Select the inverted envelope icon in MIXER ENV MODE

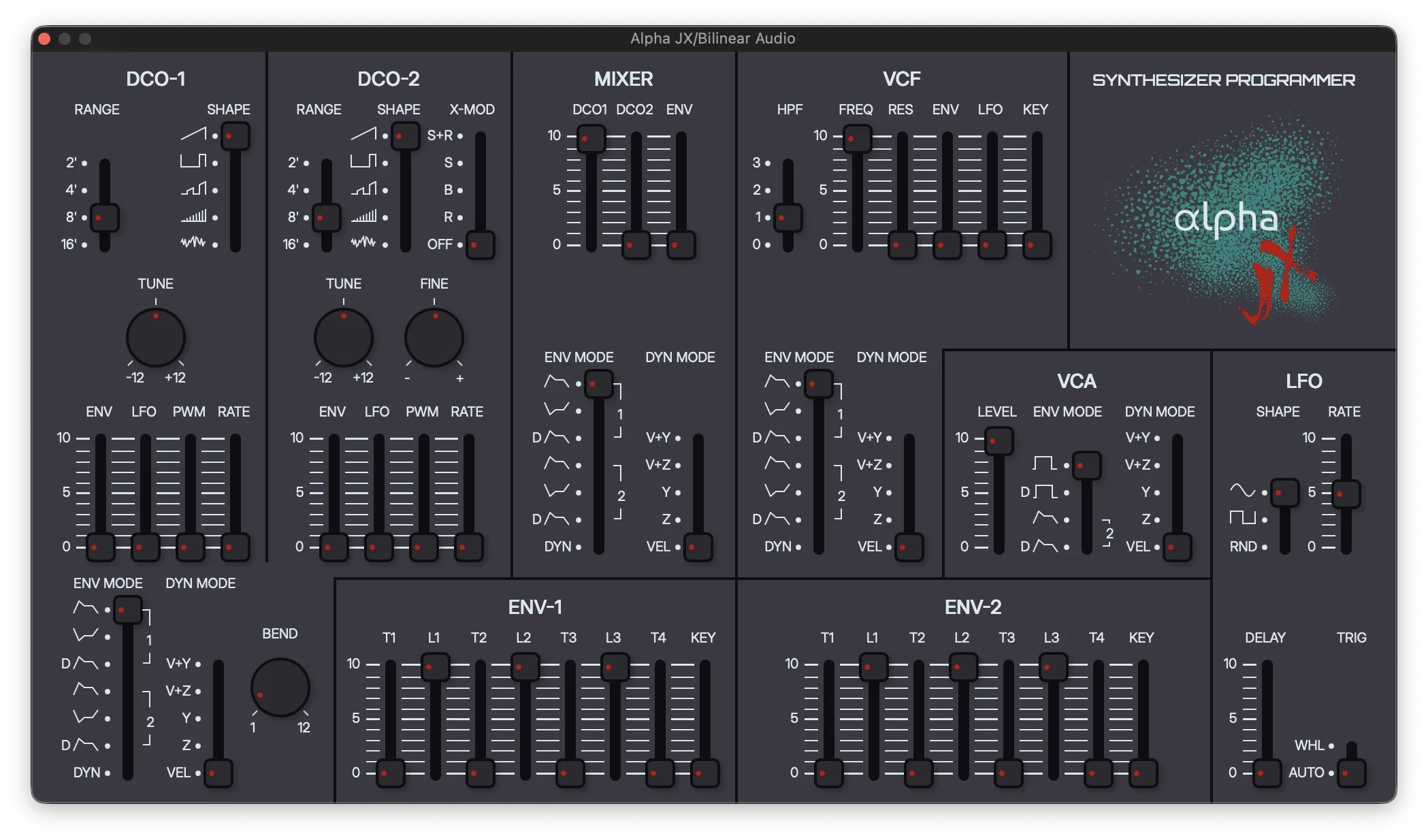point(557,410)
